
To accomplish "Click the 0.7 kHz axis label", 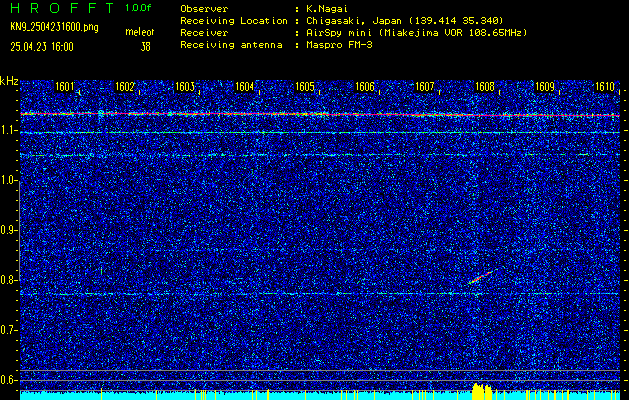I will 7,330.
